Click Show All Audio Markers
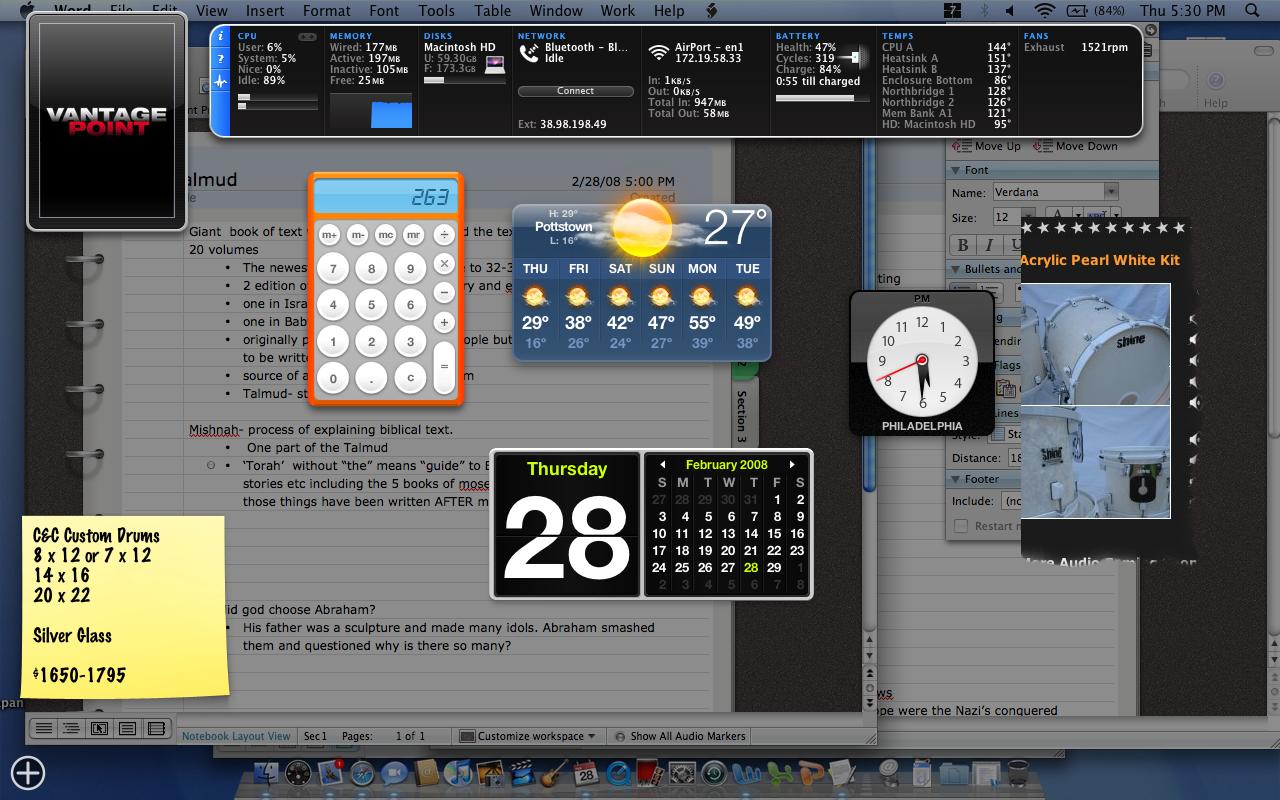 (x=680, y=736)
